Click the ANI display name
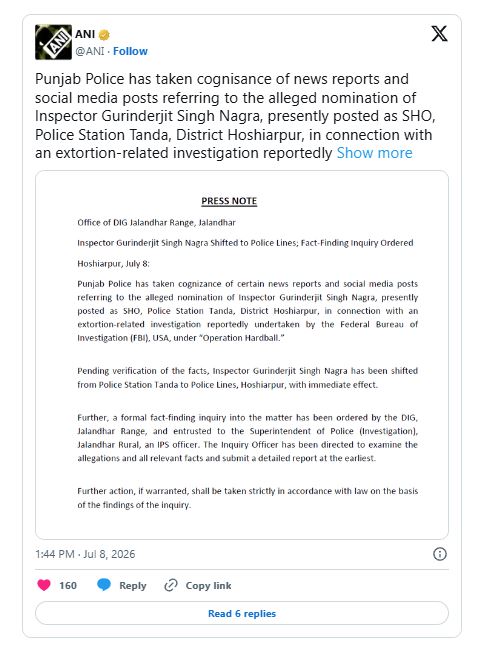 click(x=85, y=34)
